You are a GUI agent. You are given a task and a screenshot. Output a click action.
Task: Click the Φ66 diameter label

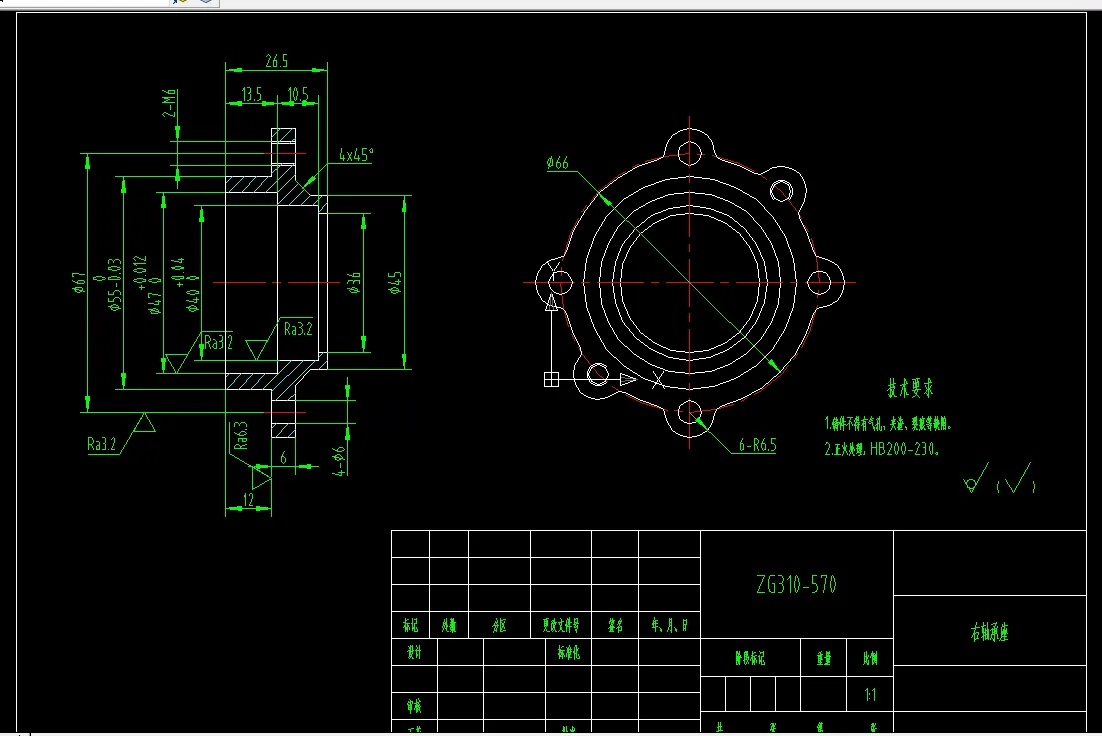(x=557, y=163)
